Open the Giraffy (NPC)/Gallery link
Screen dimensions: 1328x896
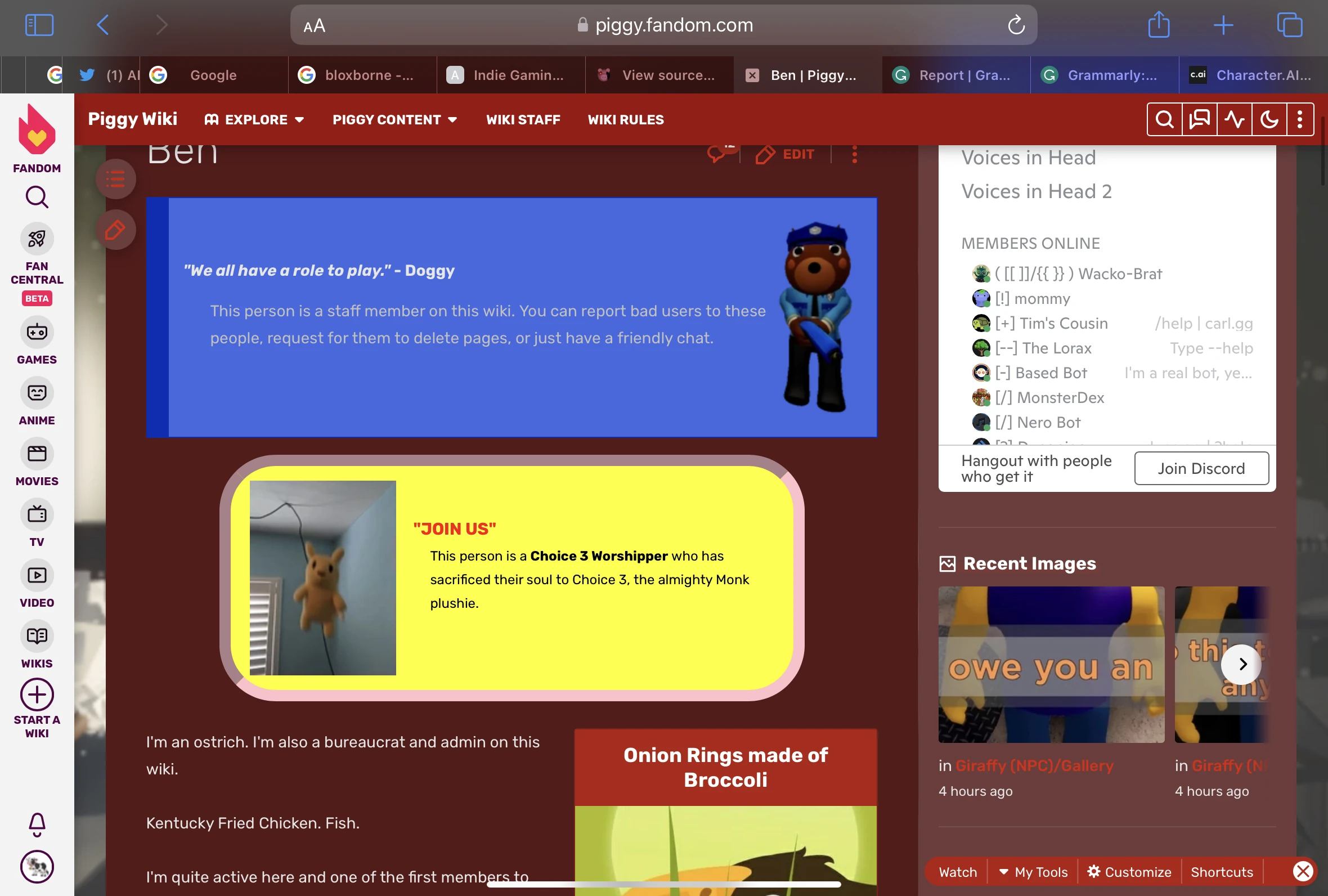tap(1034, 766)
